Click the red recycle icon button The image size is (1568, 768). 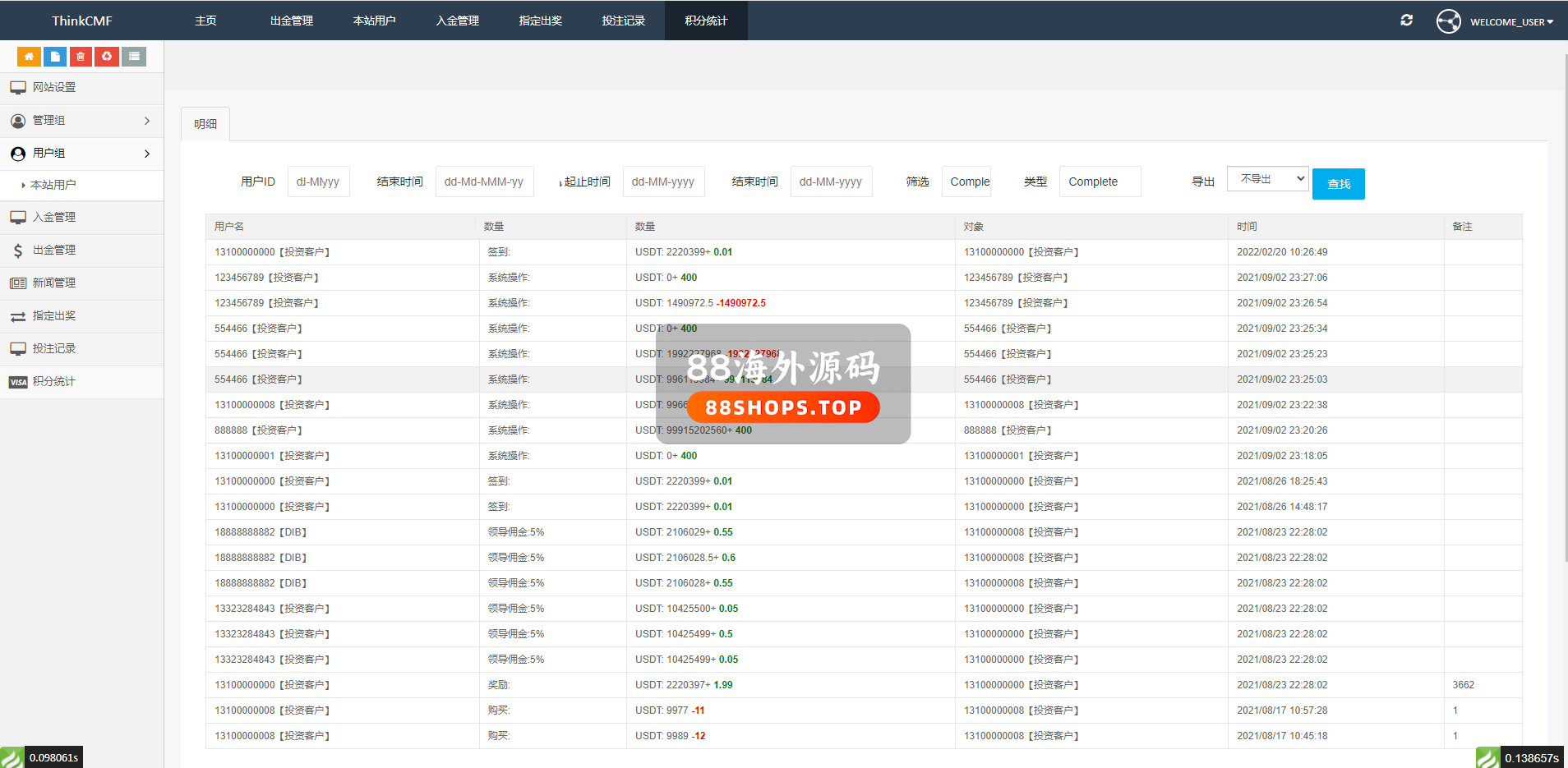click(x=107, y=57)
